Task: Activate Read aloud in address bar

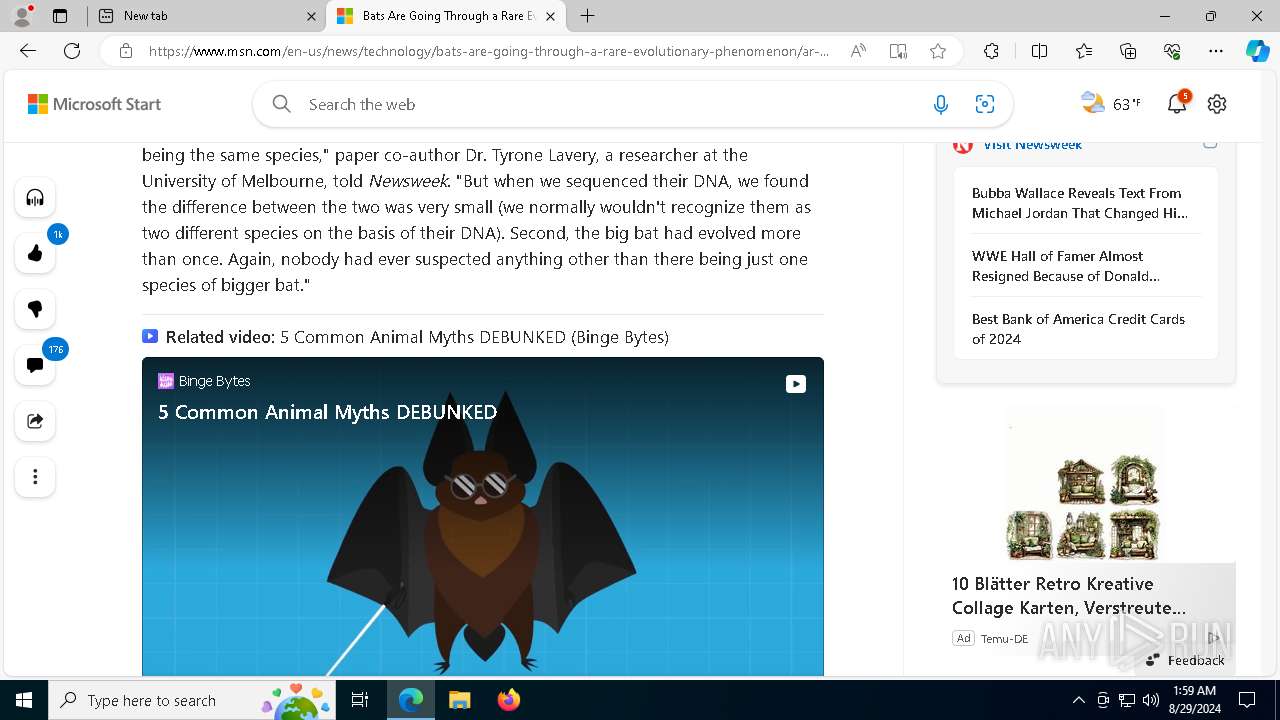Action: (858, 51)
